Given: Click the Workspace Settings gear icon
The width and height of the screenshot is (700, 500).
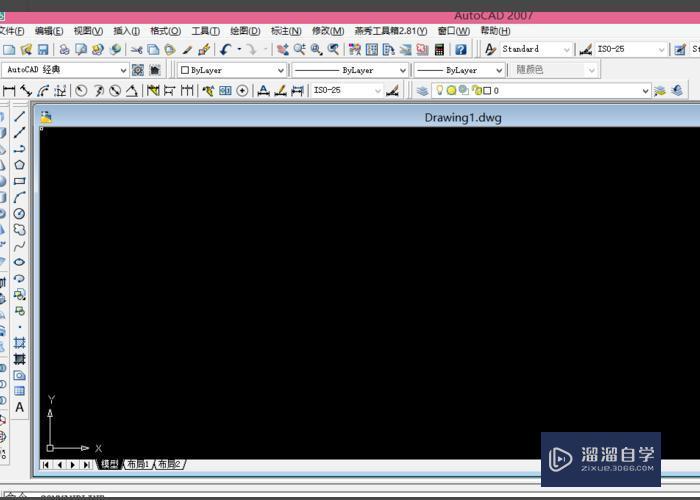Looking at the screenshot, I should click(x=138, y=70).
